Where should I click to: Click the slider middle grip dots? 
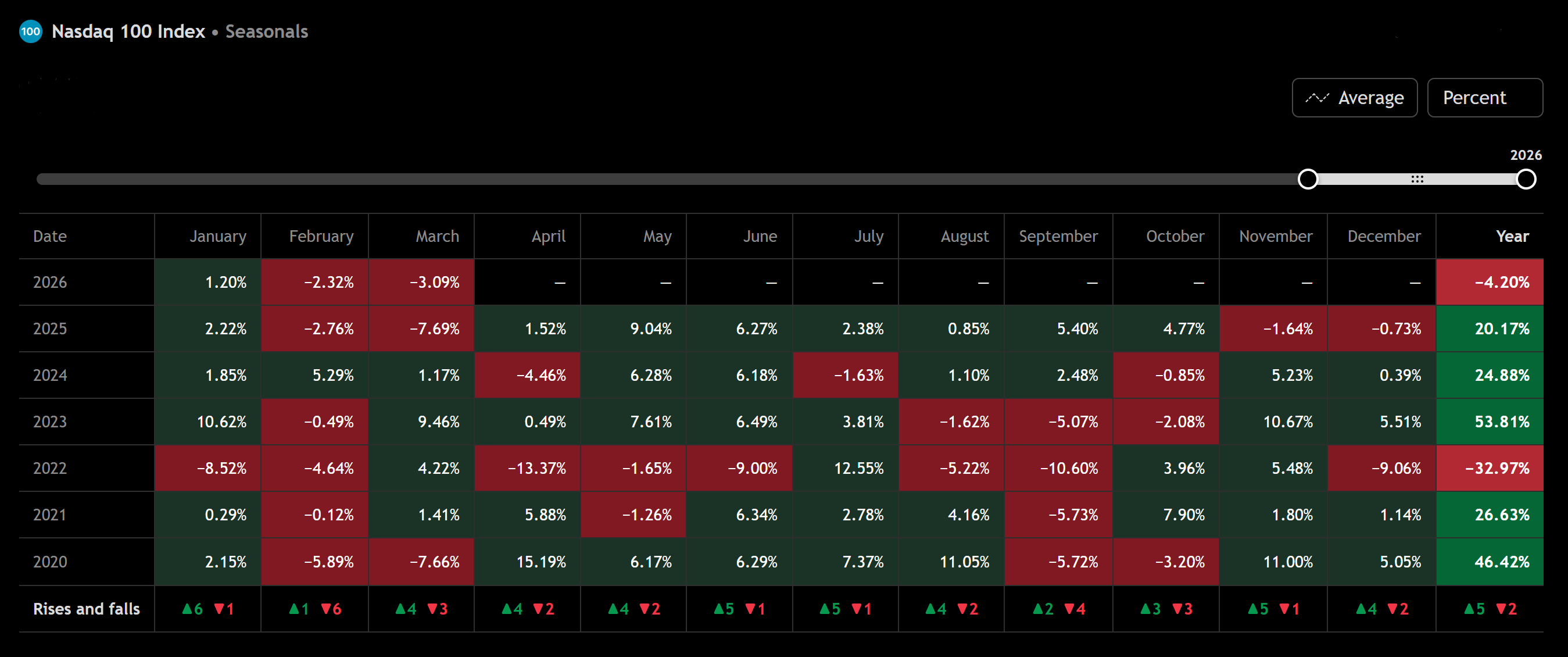point(1417,179)
